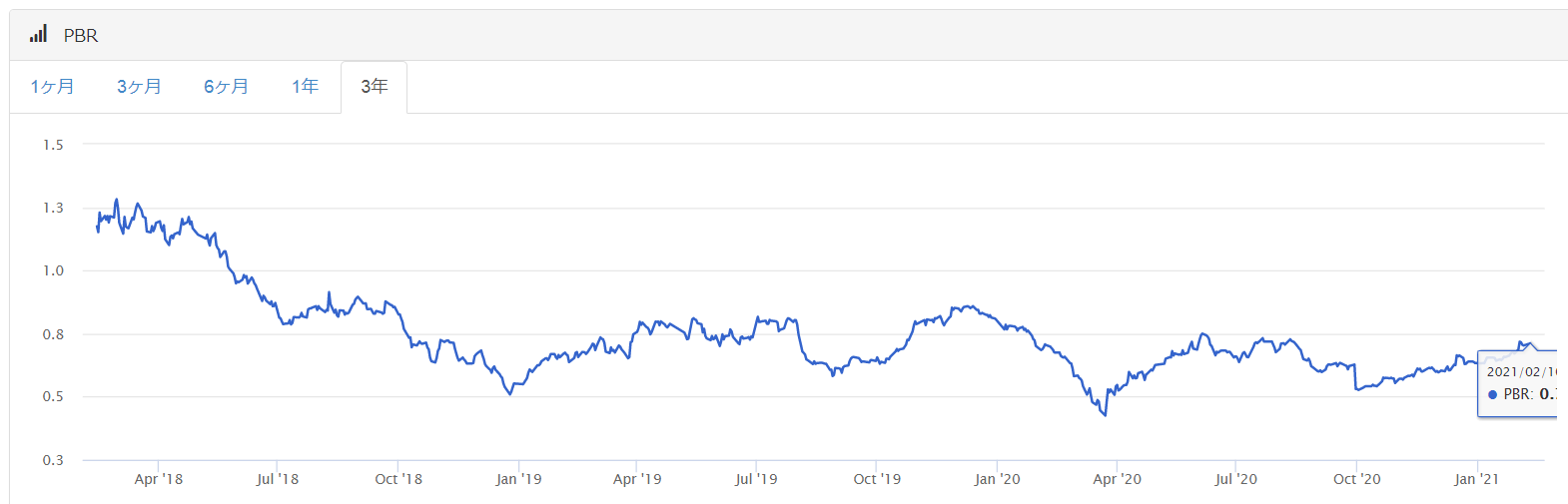
Task: Click the 0.3 y-axis value label
Action: click(x=53, y=460)
